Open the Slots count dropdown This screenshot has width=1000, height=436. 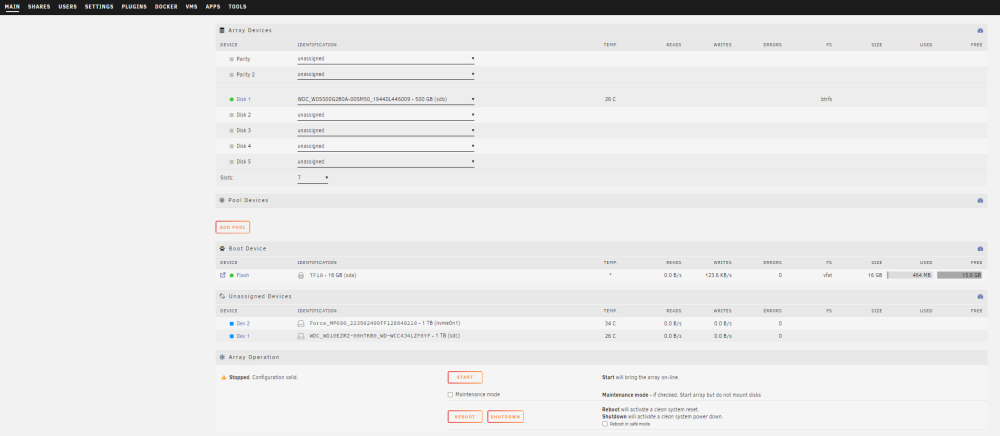coord(312,178)
